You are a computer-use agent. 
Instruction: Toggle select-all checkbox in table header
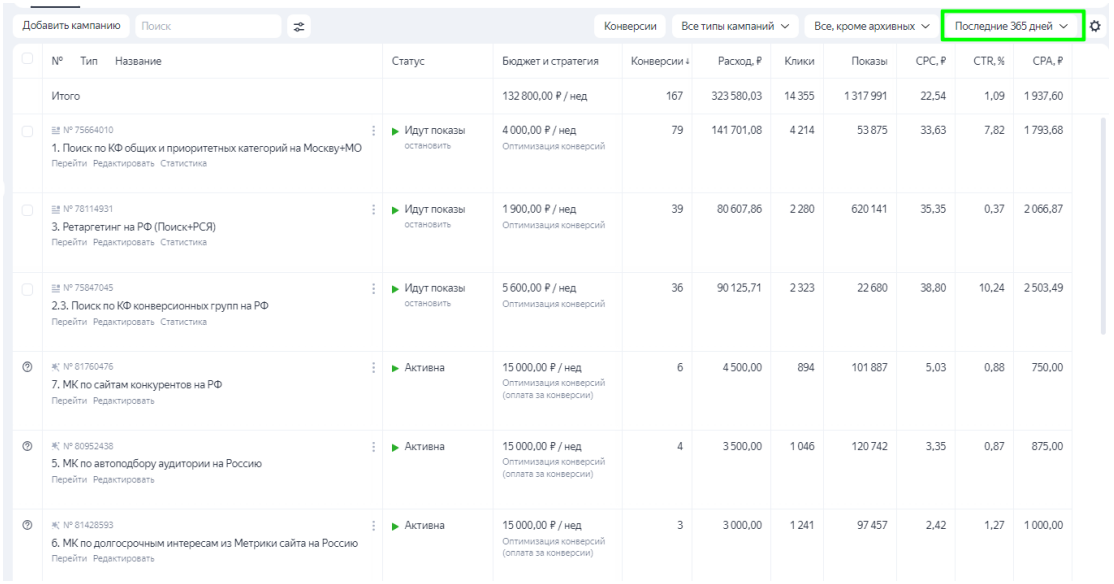coord(27,59)
